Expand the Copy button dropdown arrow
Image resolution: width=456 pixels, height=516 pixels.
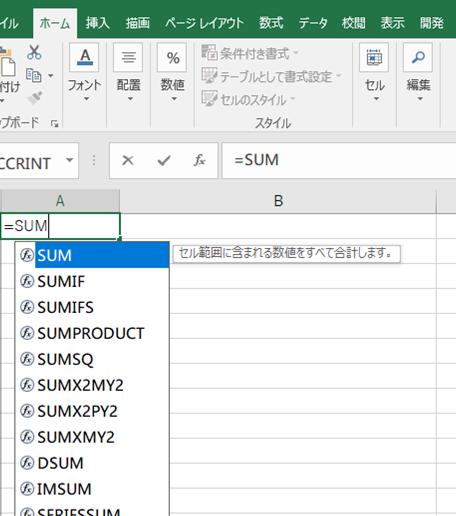click(x=51, y=76)
